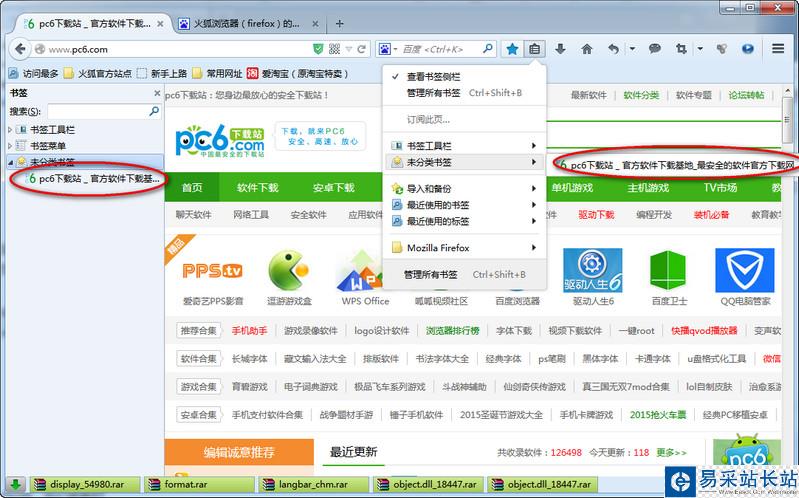Click the page vertical scrollbar thumb
The height and width of the screenshot is (498, 799).
click(x=786, y=120)
